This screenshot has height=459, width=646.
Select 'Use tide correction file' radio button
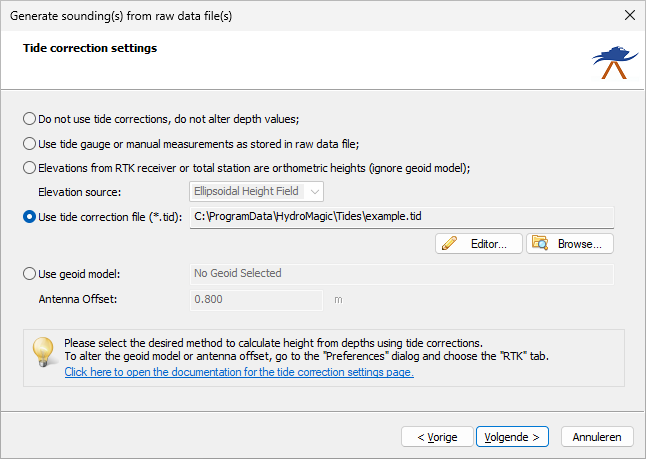click(29, 217)
